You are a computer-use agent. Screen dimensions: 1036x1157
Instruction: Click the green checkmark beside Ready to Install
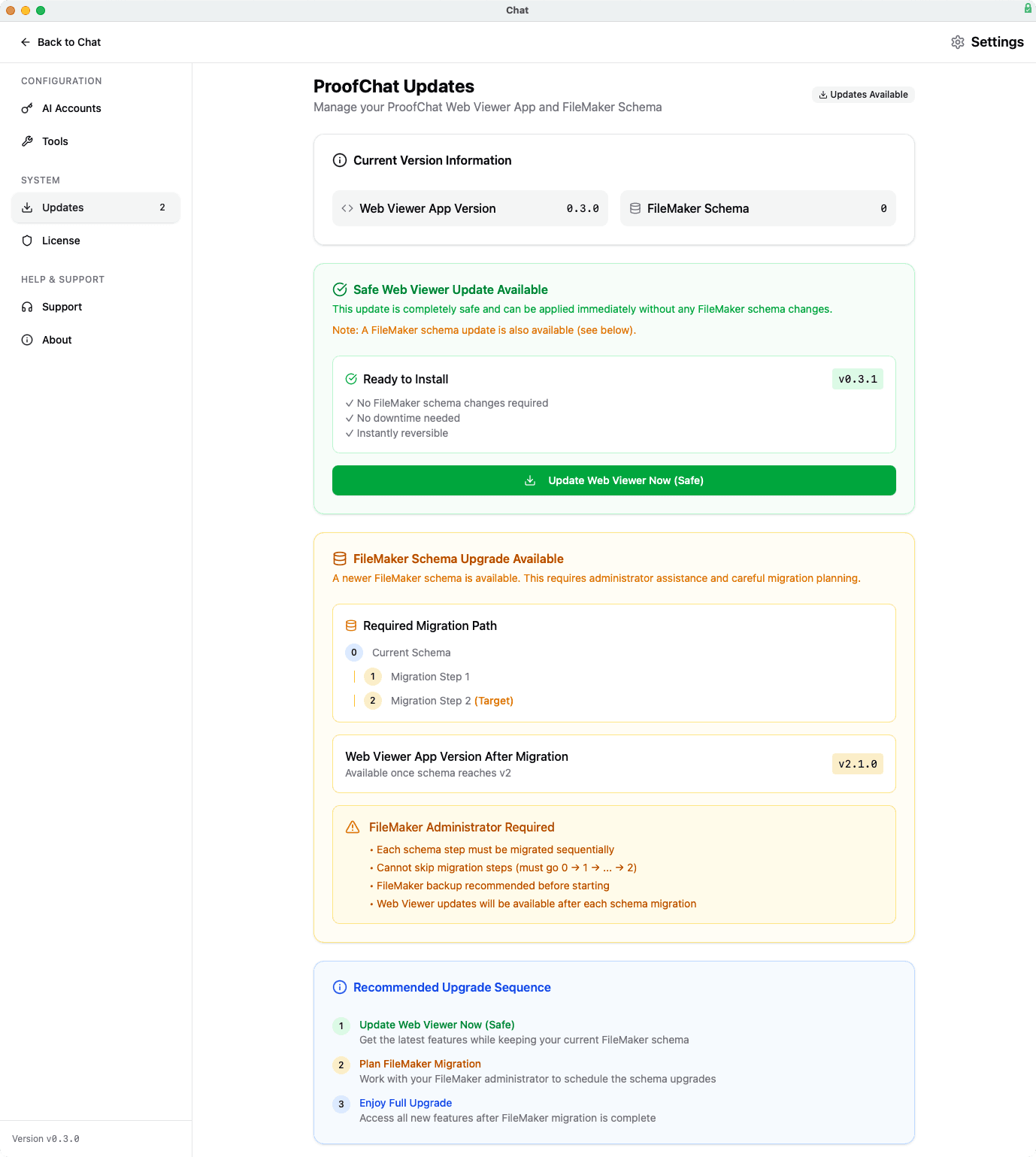coord(351,379)
